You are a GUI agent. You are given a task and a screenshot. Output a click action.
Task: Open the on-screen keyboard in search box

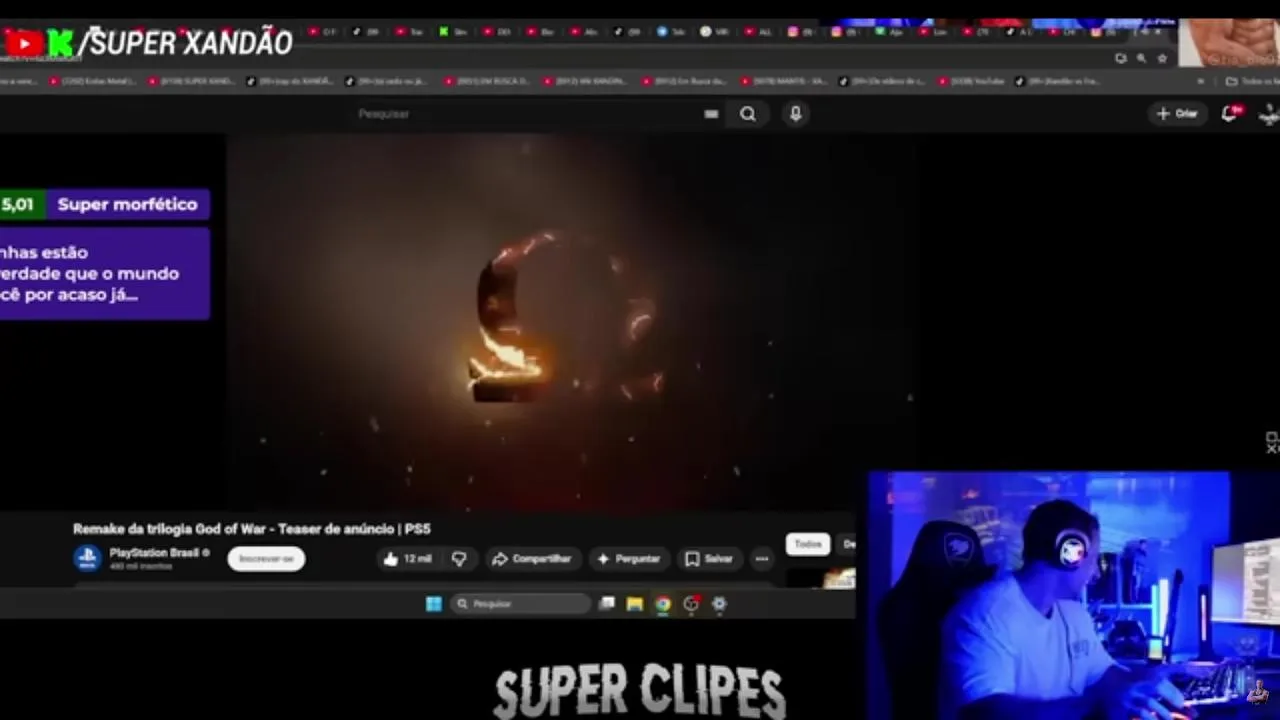point(711,114)
